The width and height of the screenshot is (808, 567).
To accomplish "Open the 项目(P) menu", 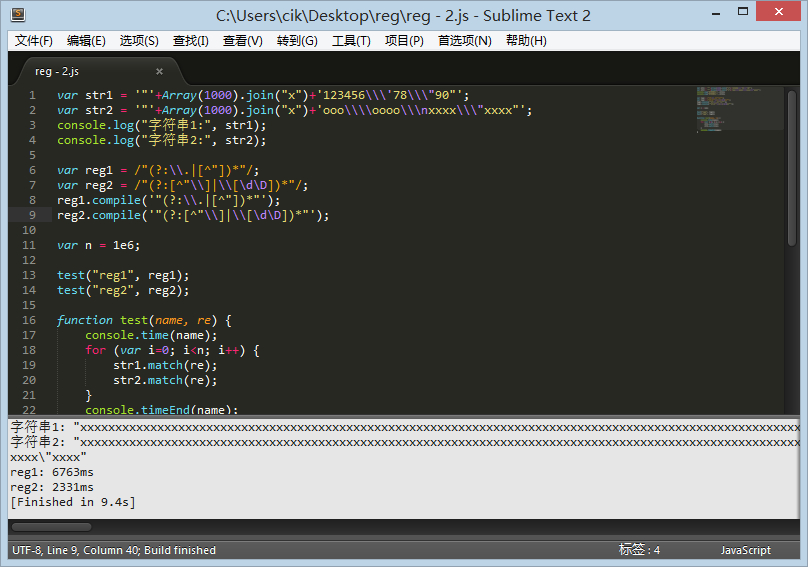I will (x=404, y=41).
